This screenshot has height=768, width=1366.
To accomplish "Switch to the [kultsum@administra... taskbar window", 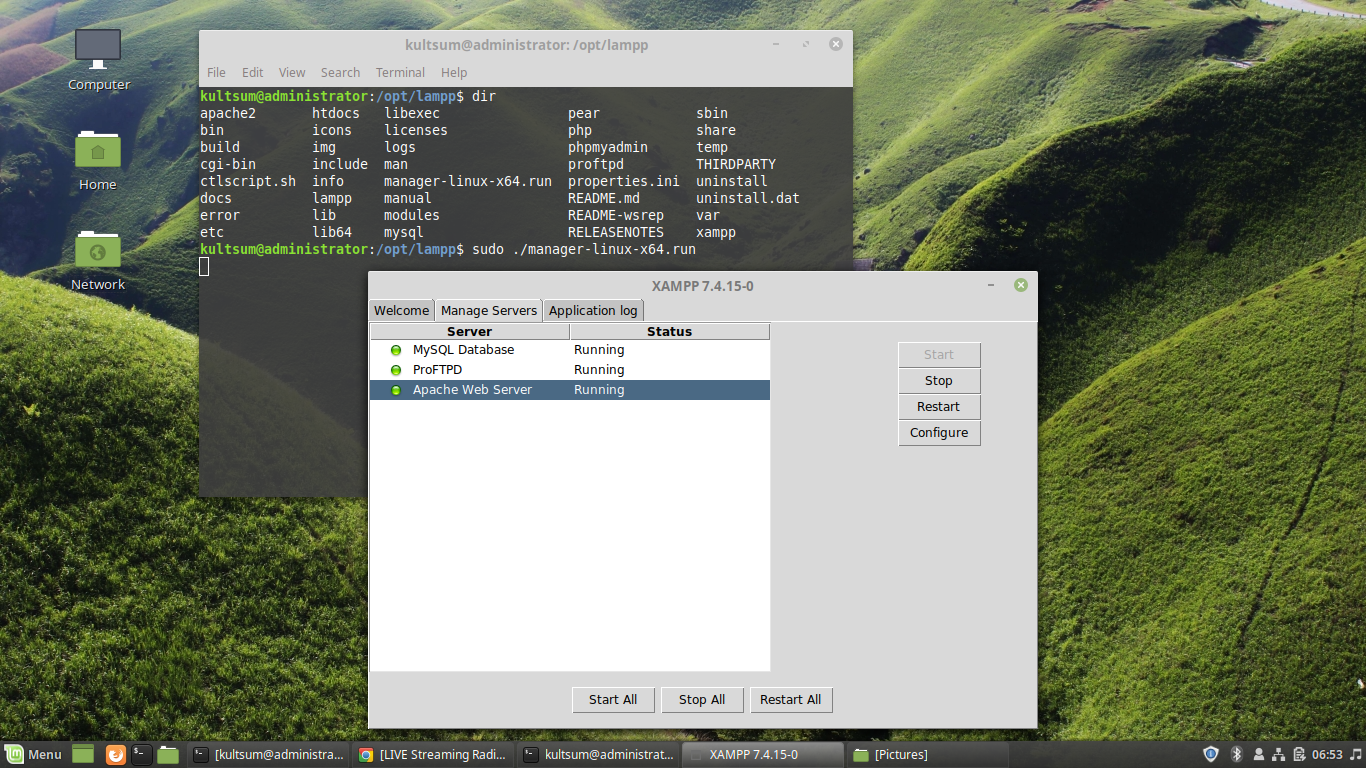I will pyautogui.click(x=269, y=755).
